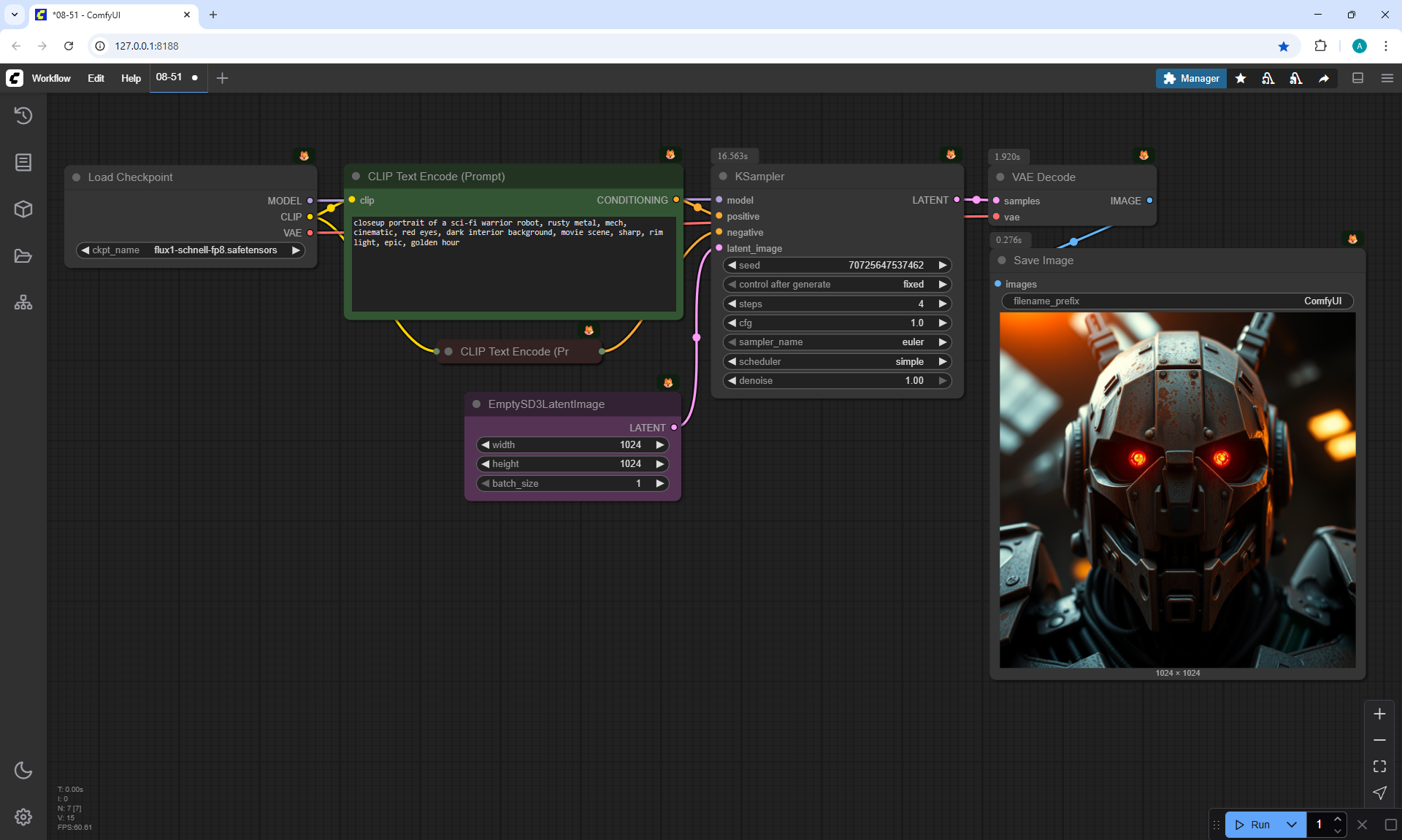The height and width of the screenshot is (840, 1402).
Task: Open settings gear icon in sidebar
Action: pos(23,817)
